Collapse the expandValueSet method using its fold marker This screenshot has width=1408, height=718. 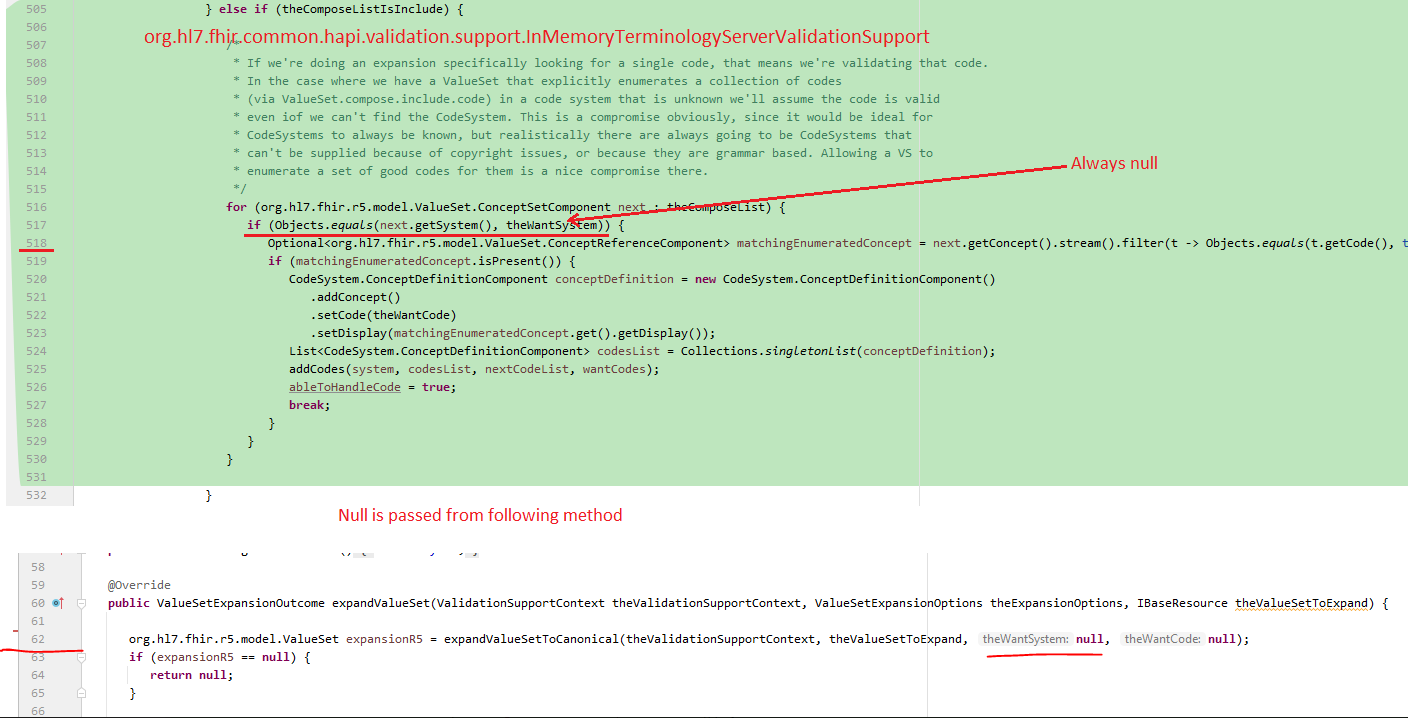tap(81, 602)
